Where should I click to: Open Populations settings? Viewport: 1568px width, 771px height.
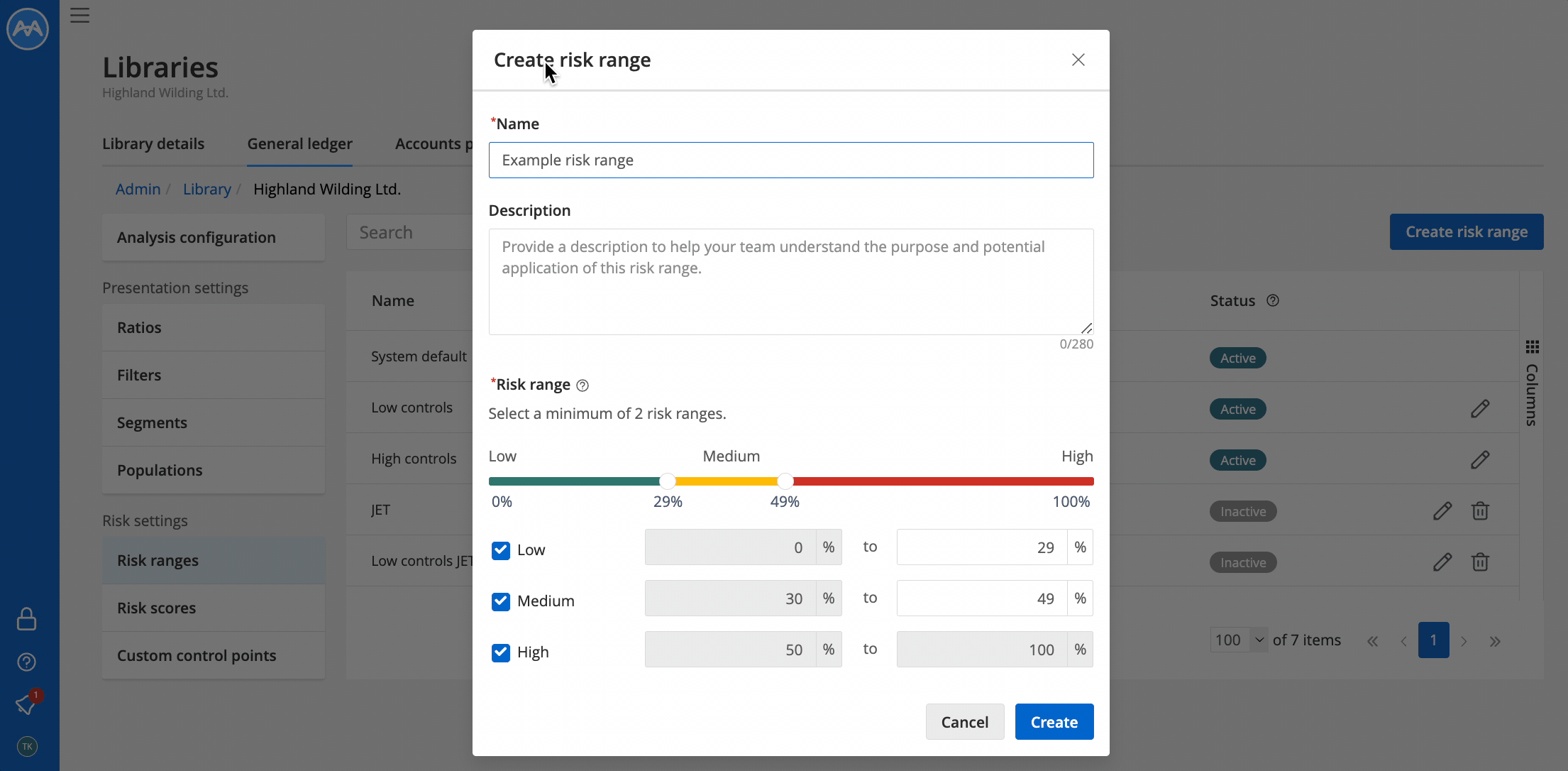(214, 470)
